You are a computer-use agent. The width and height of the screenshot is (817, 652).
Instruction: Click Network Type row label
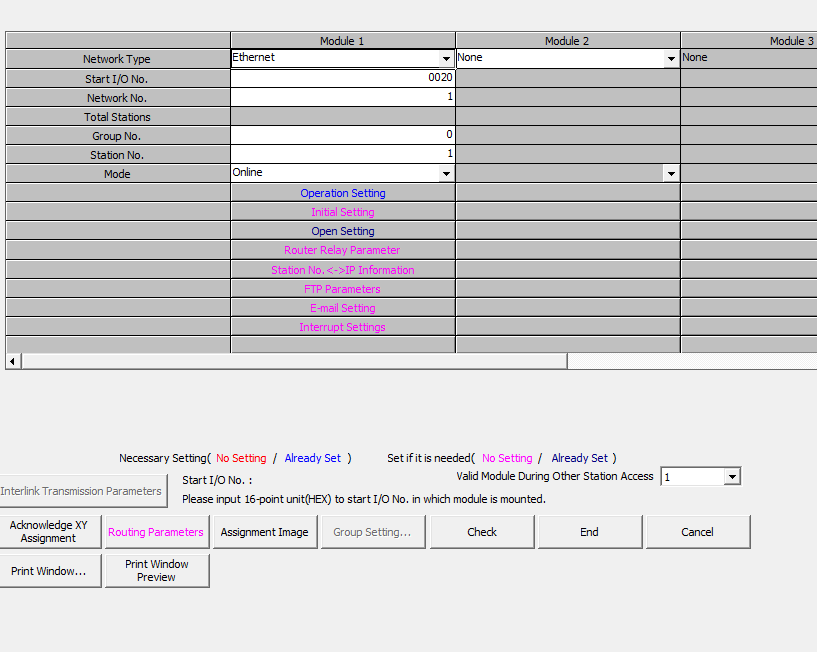(x=117, y=59)
